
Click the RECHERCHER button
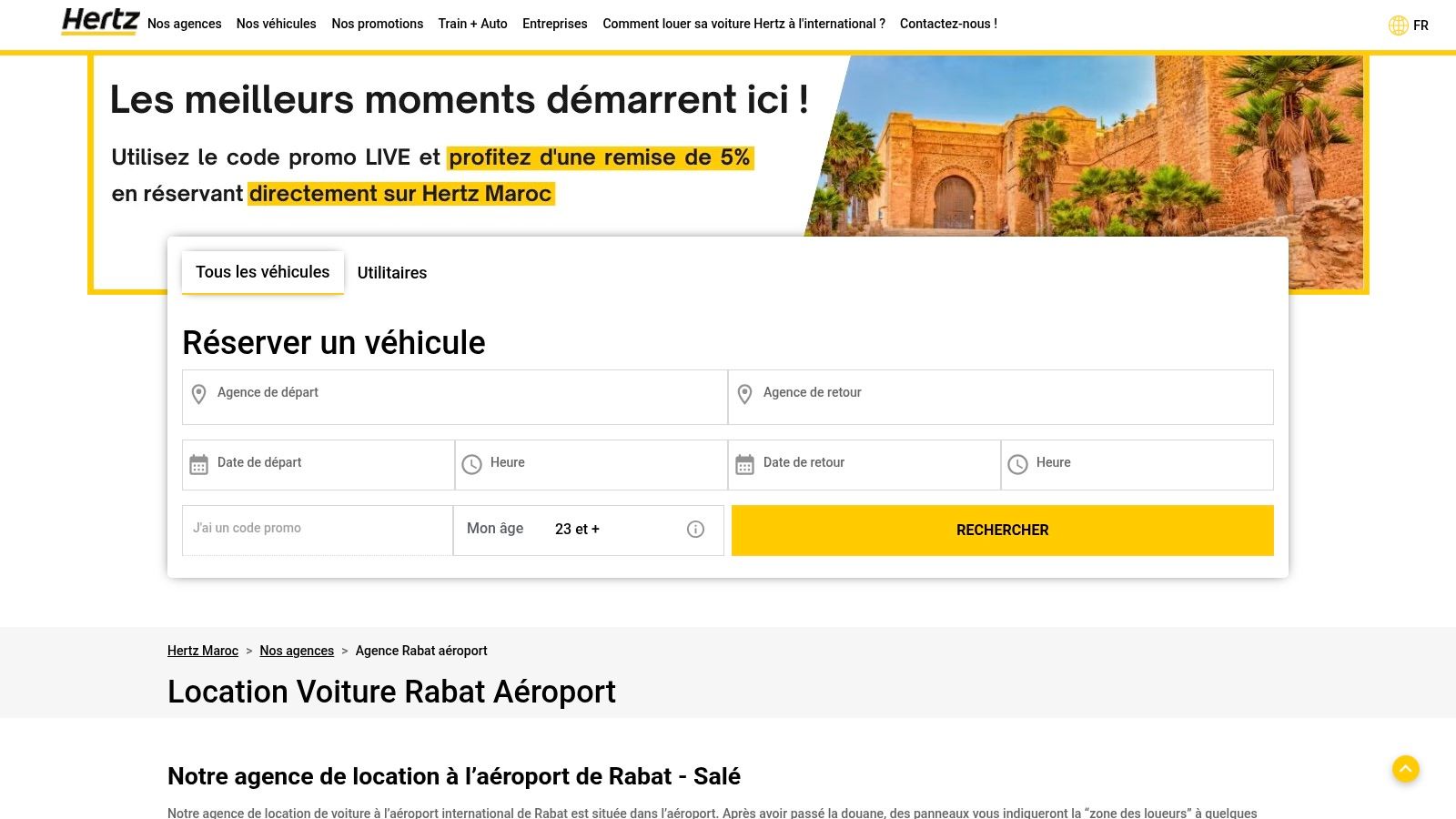(x=1001, y=530)
